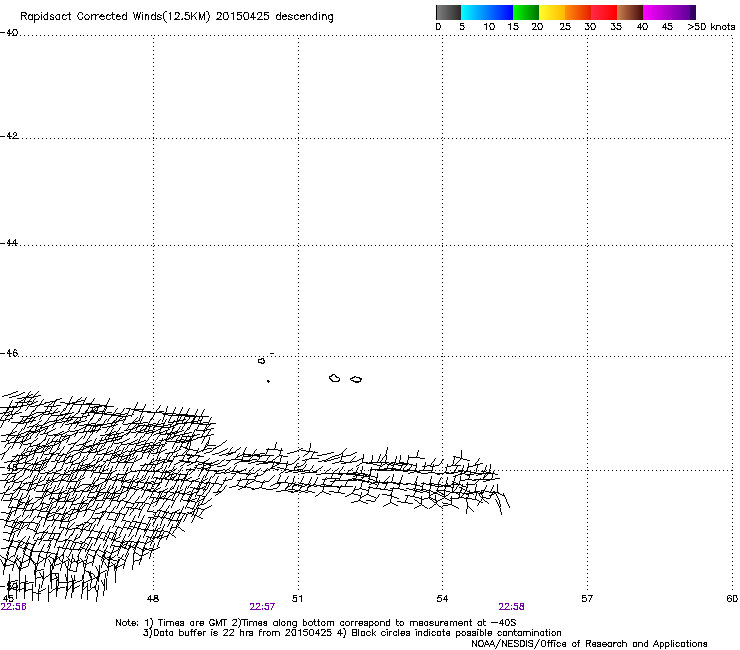Click the dark purple 45-50 knots color band

click(682, 12)
